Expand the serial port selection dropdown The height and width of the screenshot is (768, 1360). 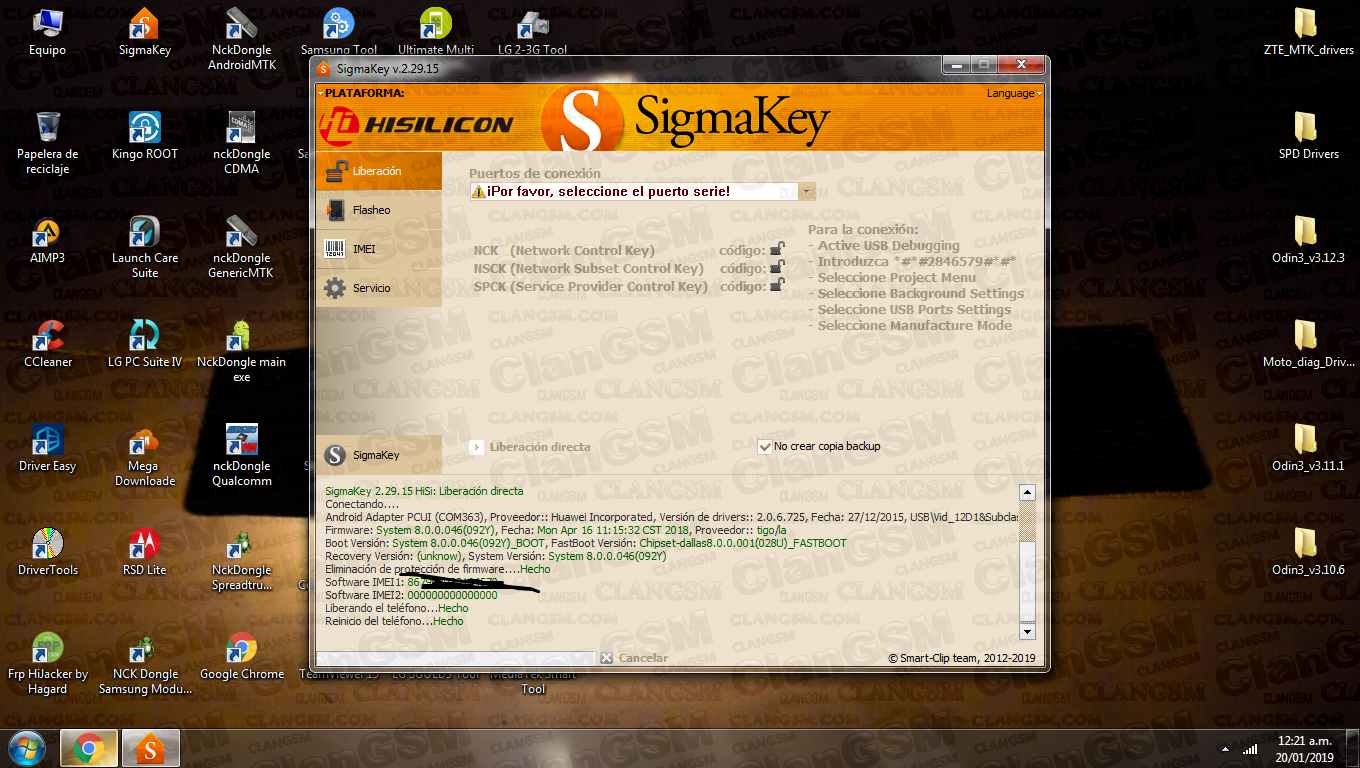(x=807, y=191)
